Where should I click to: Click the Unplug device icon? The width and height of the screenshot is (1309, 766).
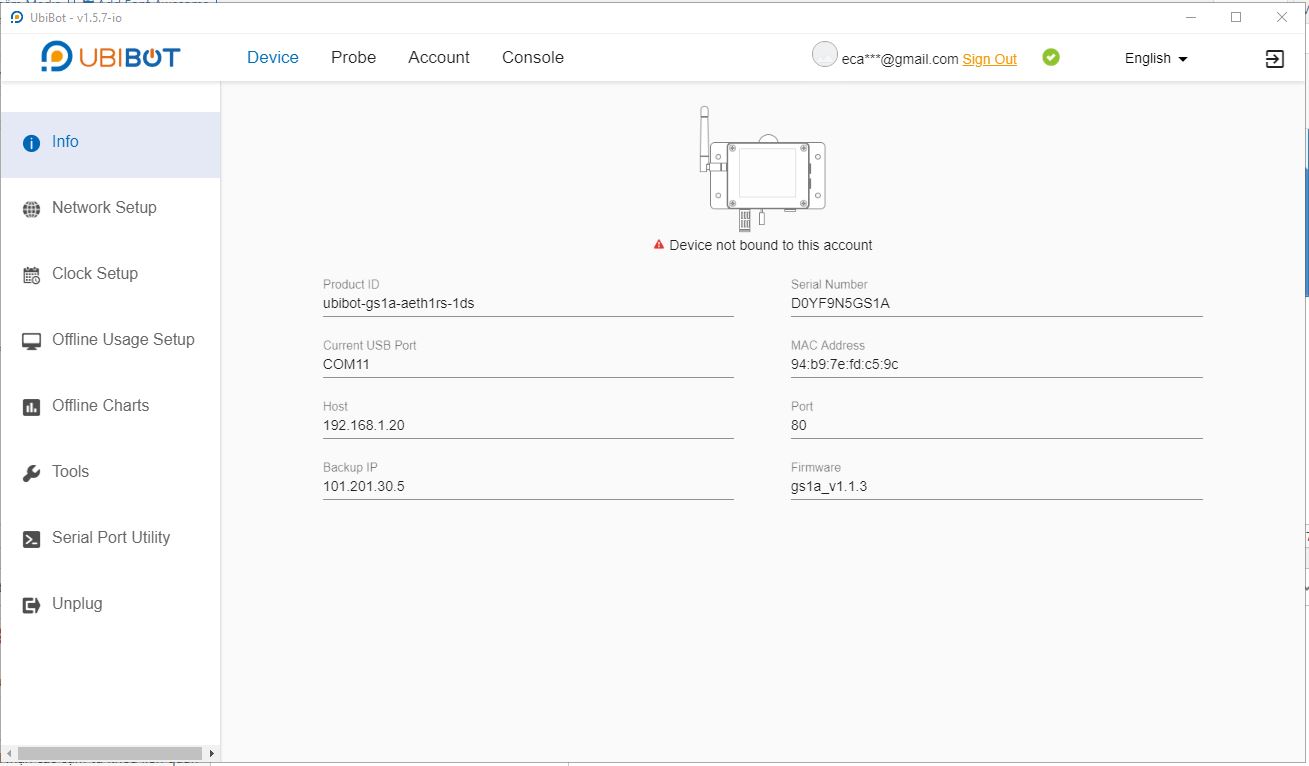click(x=29, y=603)
